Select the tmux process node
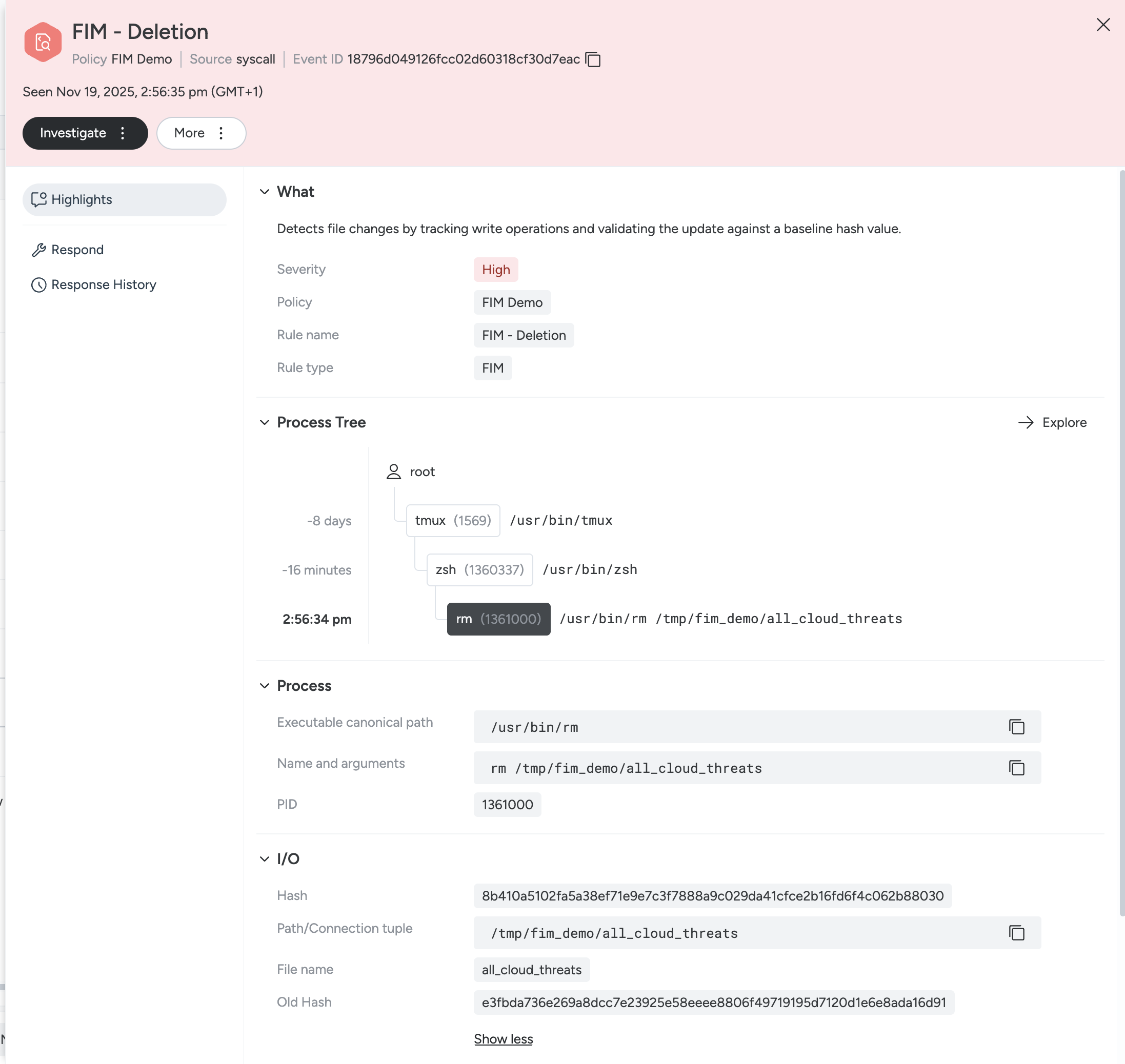Viewport: 1125px width, 1064px height. pyautogui.click(x=452, y=520)
